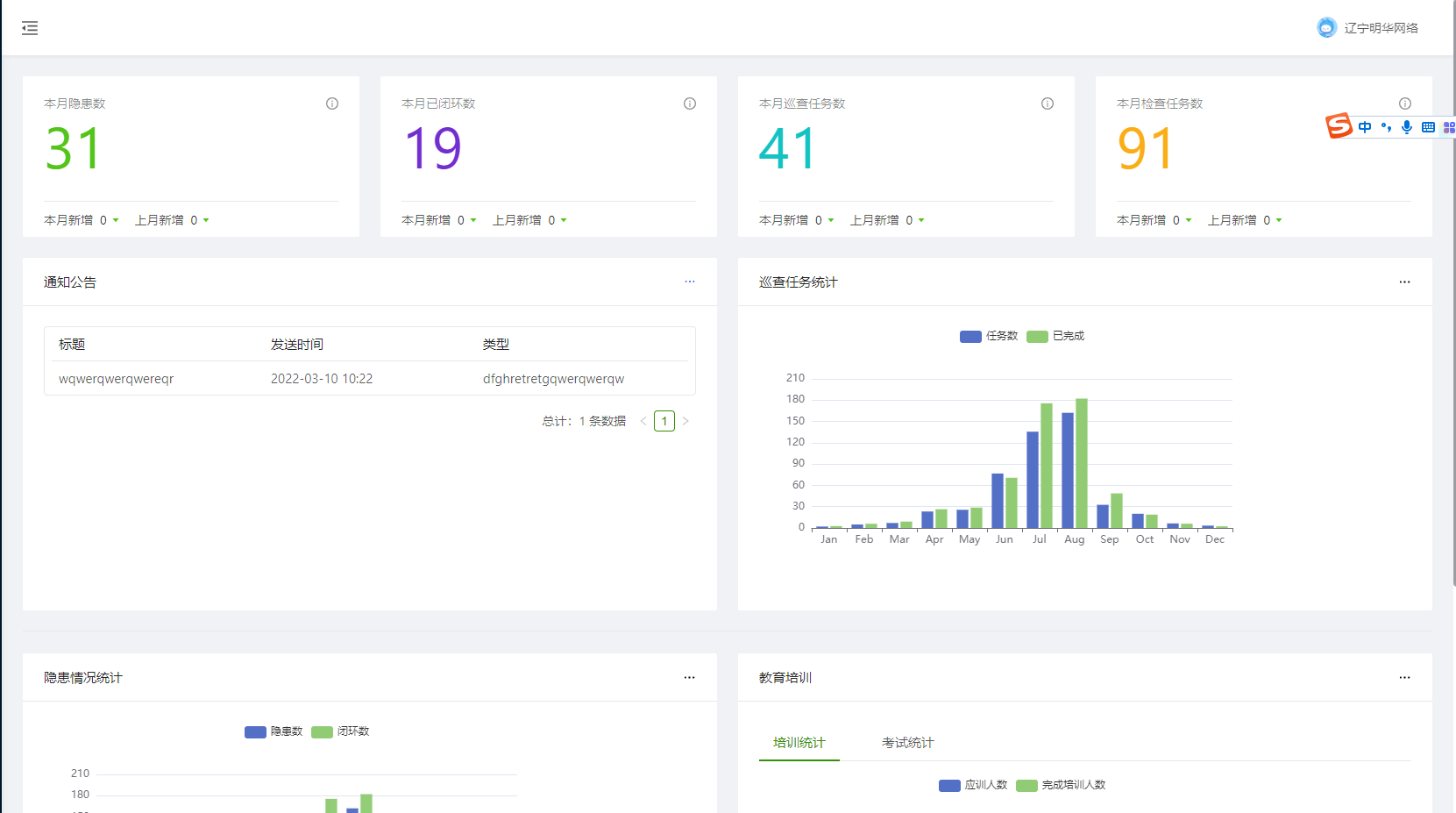1456x813 pixels.
Task: Toggle 闭环数 legend in 隐患情况统计 chart
Action: (340, 731)
